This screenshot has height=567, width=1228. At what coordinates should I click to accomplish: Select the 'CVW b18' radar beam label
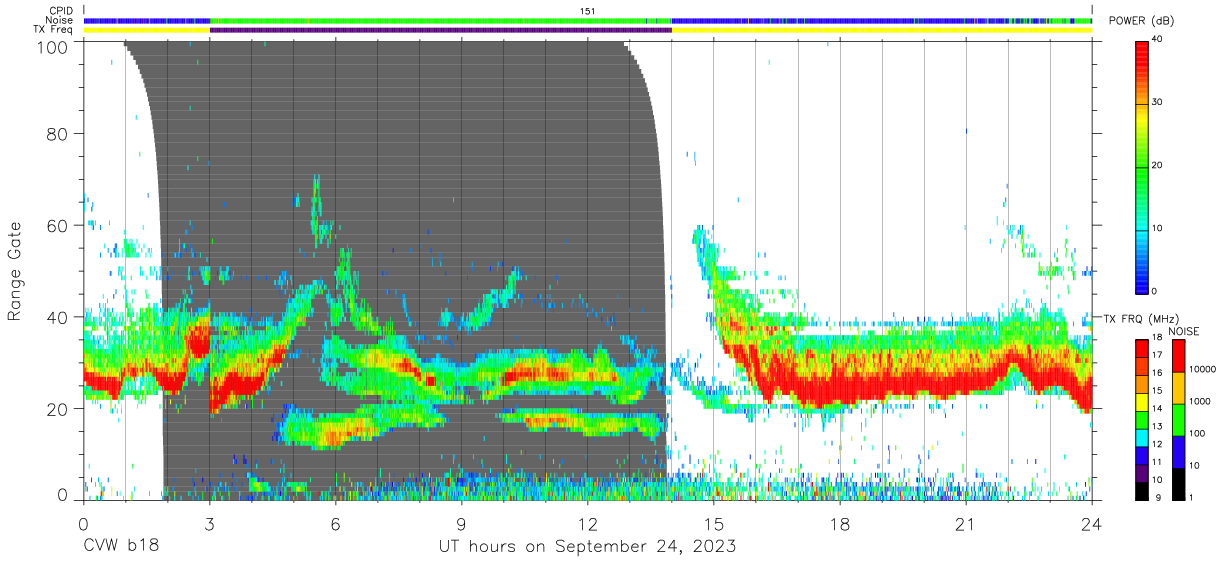coord(121,546)
